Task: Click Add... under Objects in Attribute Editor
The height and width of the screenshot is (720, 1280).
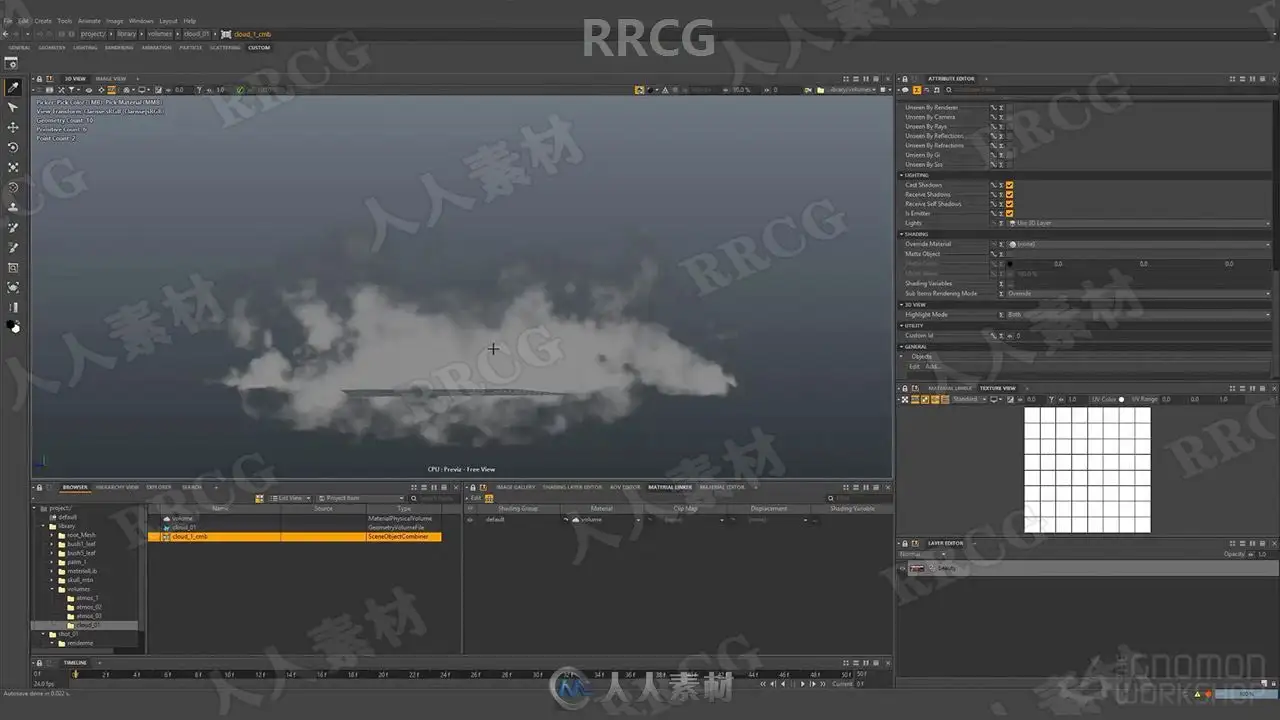Action: (932, 367)
